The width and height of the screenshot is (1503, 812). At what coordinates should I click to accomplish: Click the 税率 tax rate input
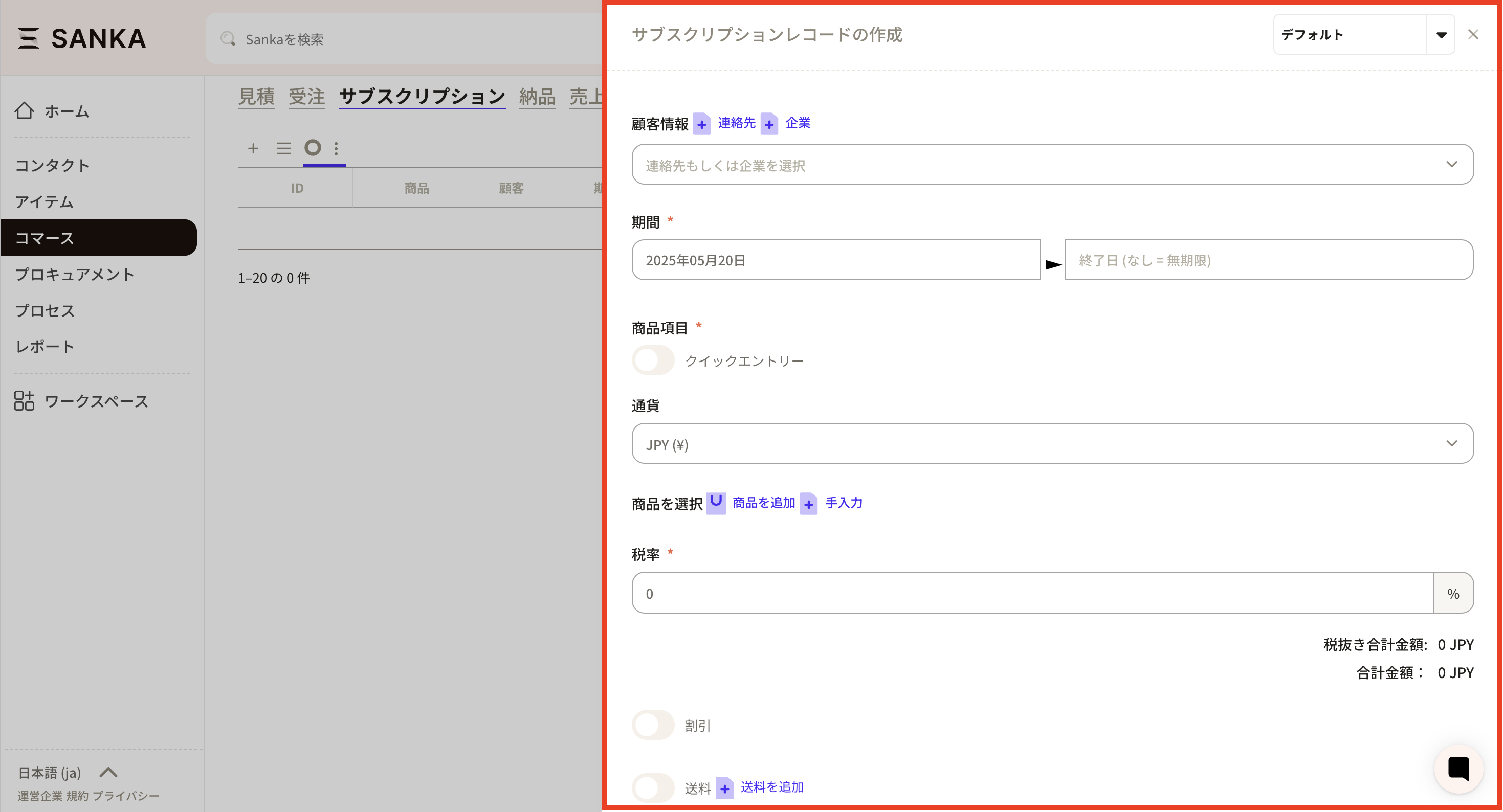tap(1031, 593)
